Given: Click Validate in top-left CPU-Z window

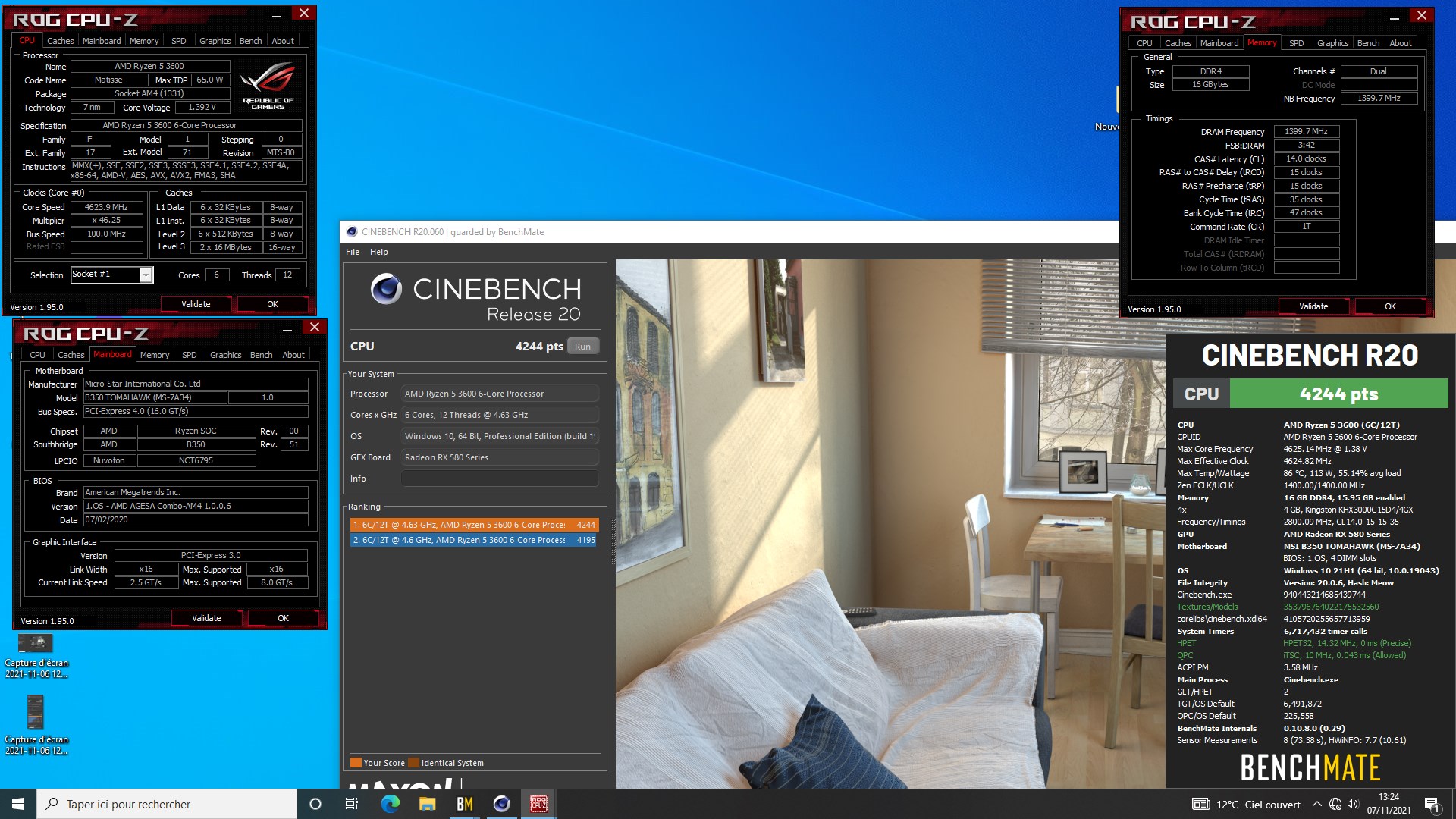Looking at the screenshot, I should 196,304.
